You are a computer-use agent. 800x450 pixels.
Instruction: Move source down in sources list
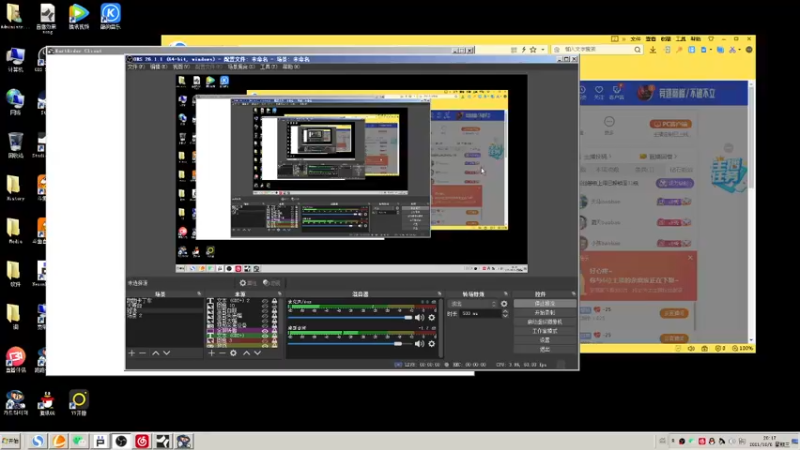[258, 353]
